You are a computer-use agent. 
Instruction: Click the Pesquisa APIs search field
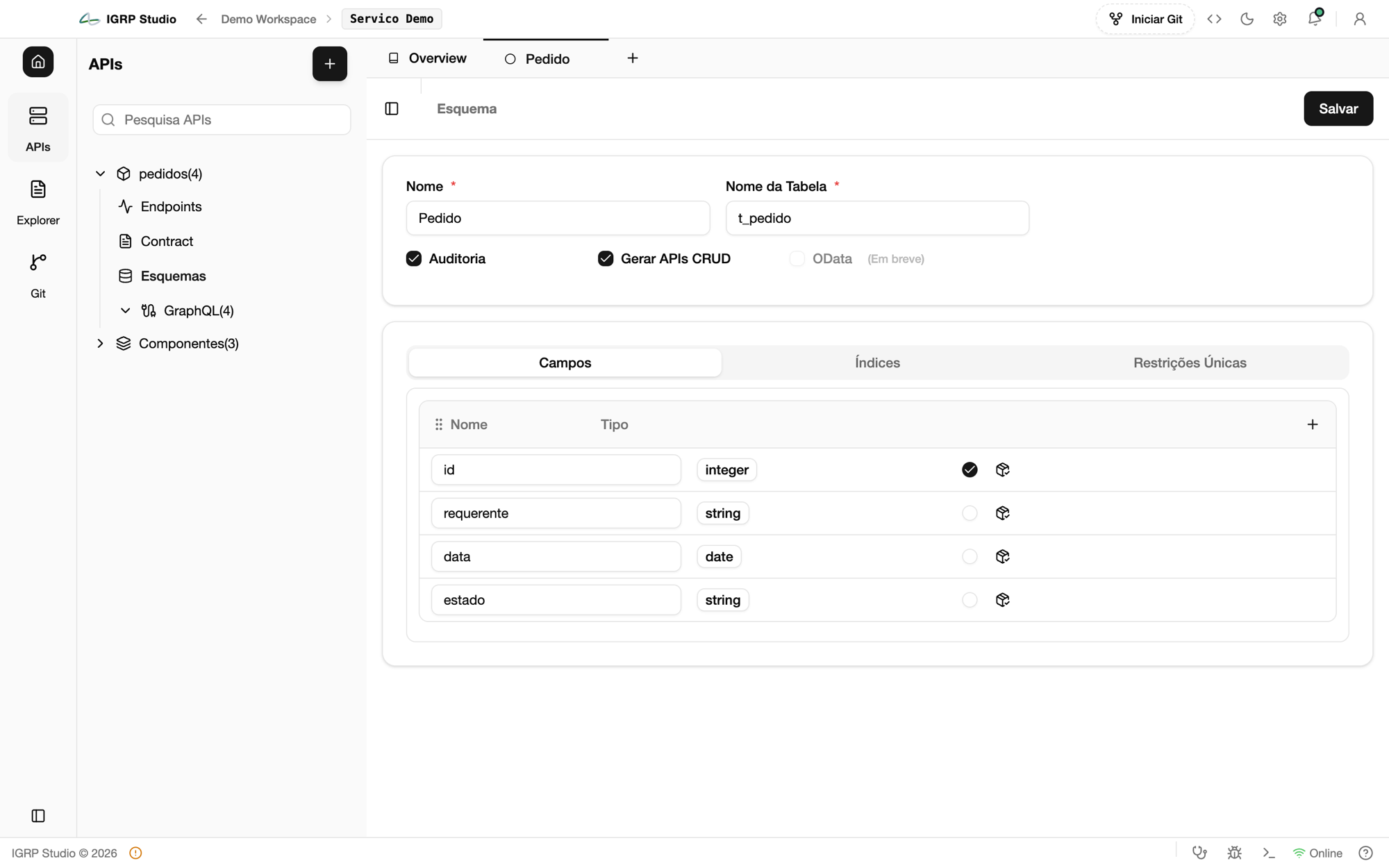click(222, 119)
